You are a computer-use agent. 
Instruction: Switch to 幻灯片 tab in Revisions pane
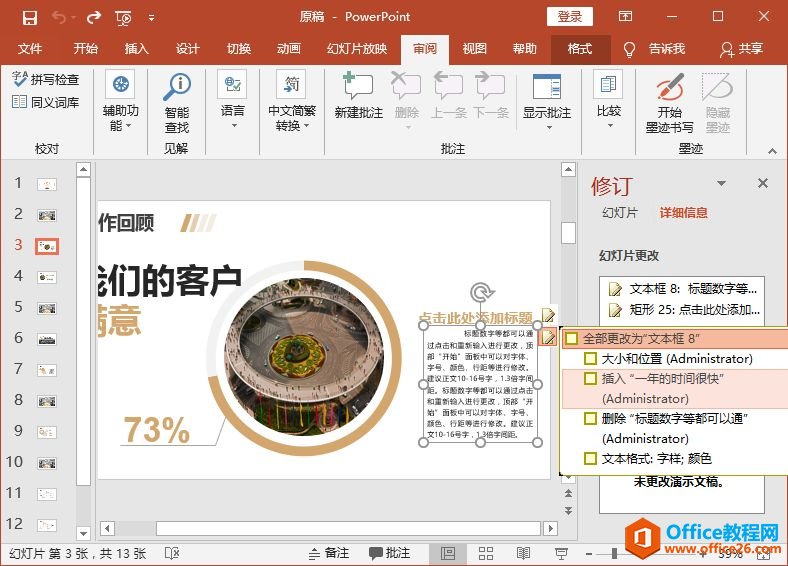(x=620, y=213)
